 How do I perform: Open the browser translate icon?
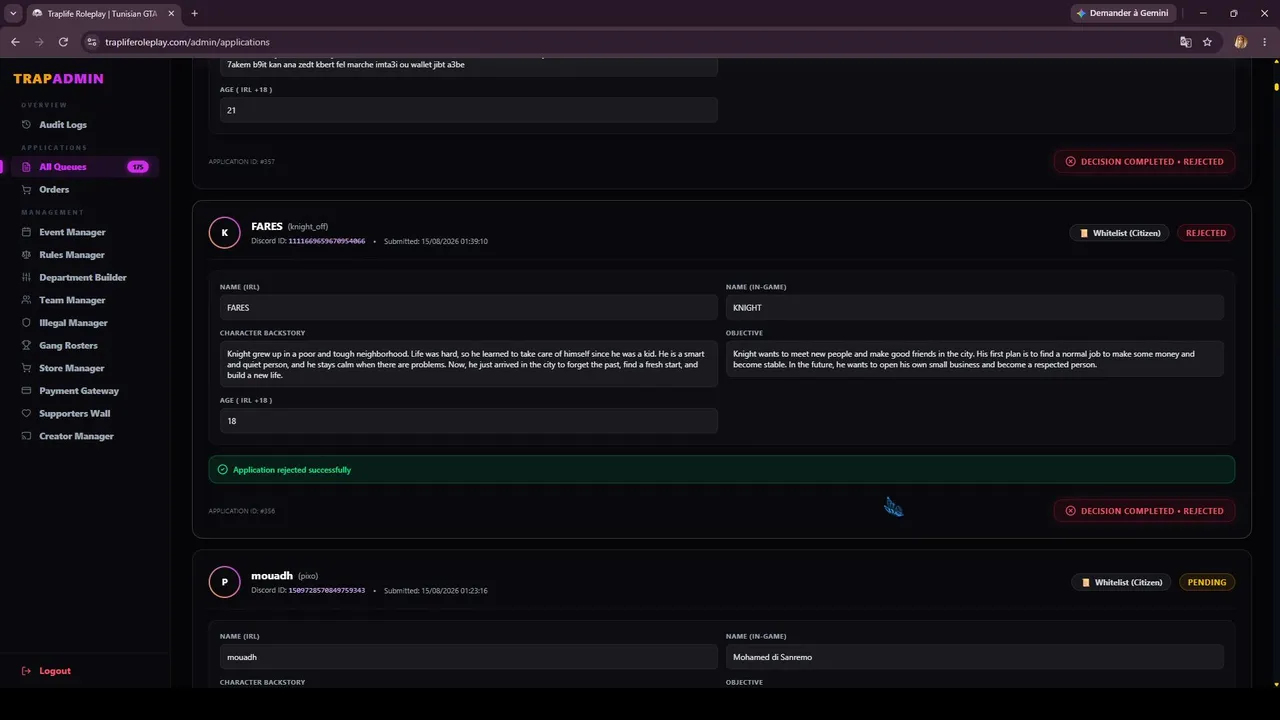click(1185, 42)
